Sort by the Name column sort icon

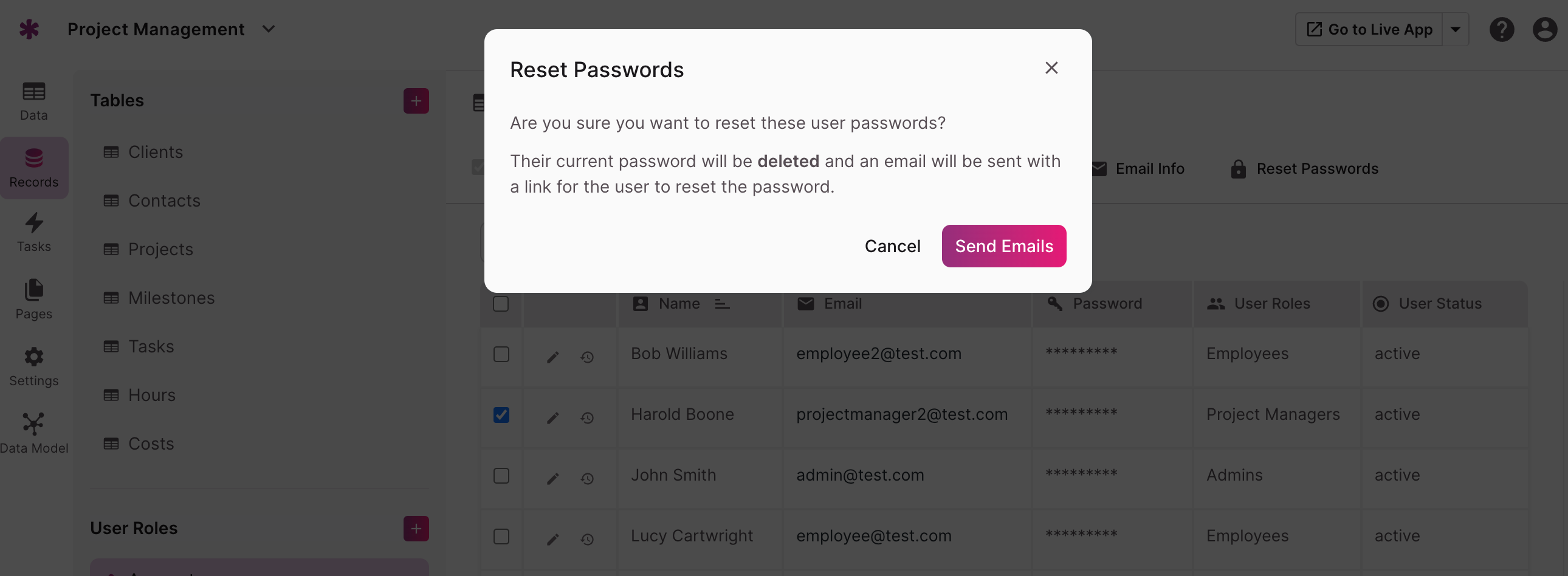tap(722, 304)
